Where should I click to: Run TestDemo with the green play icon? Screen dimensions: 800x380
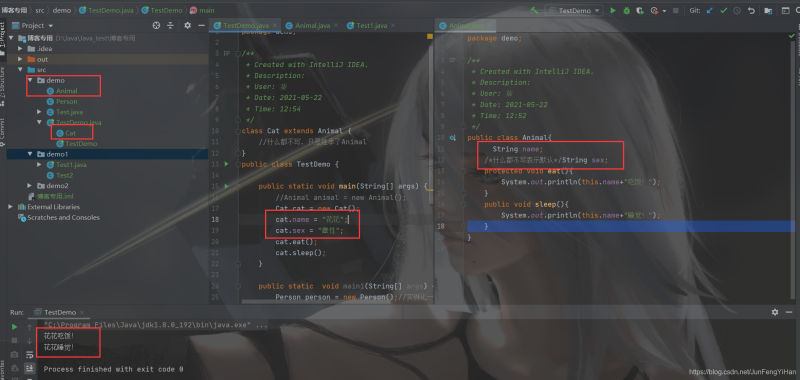coord(613,10)
